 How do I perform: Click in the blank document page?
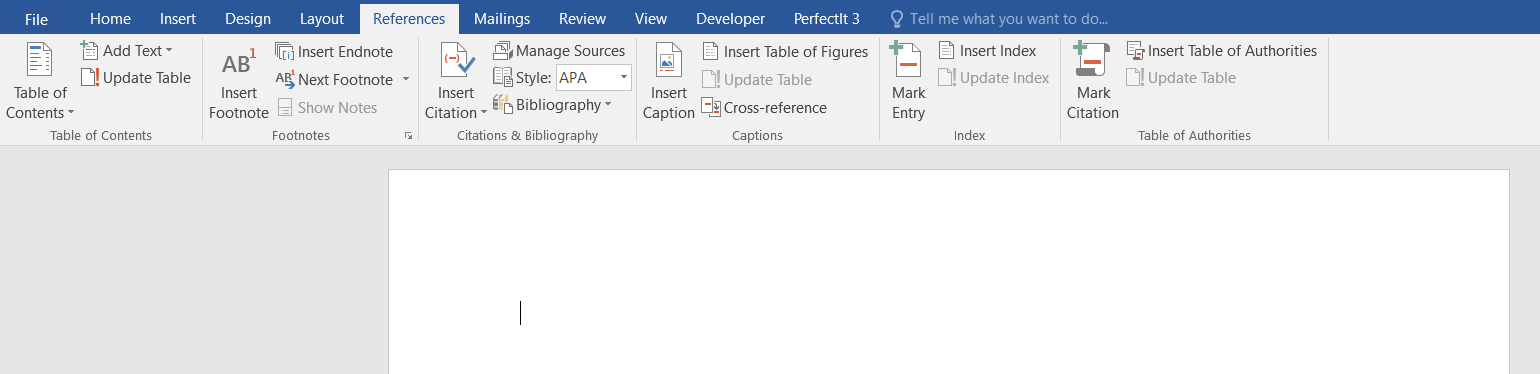pos(948,272)
